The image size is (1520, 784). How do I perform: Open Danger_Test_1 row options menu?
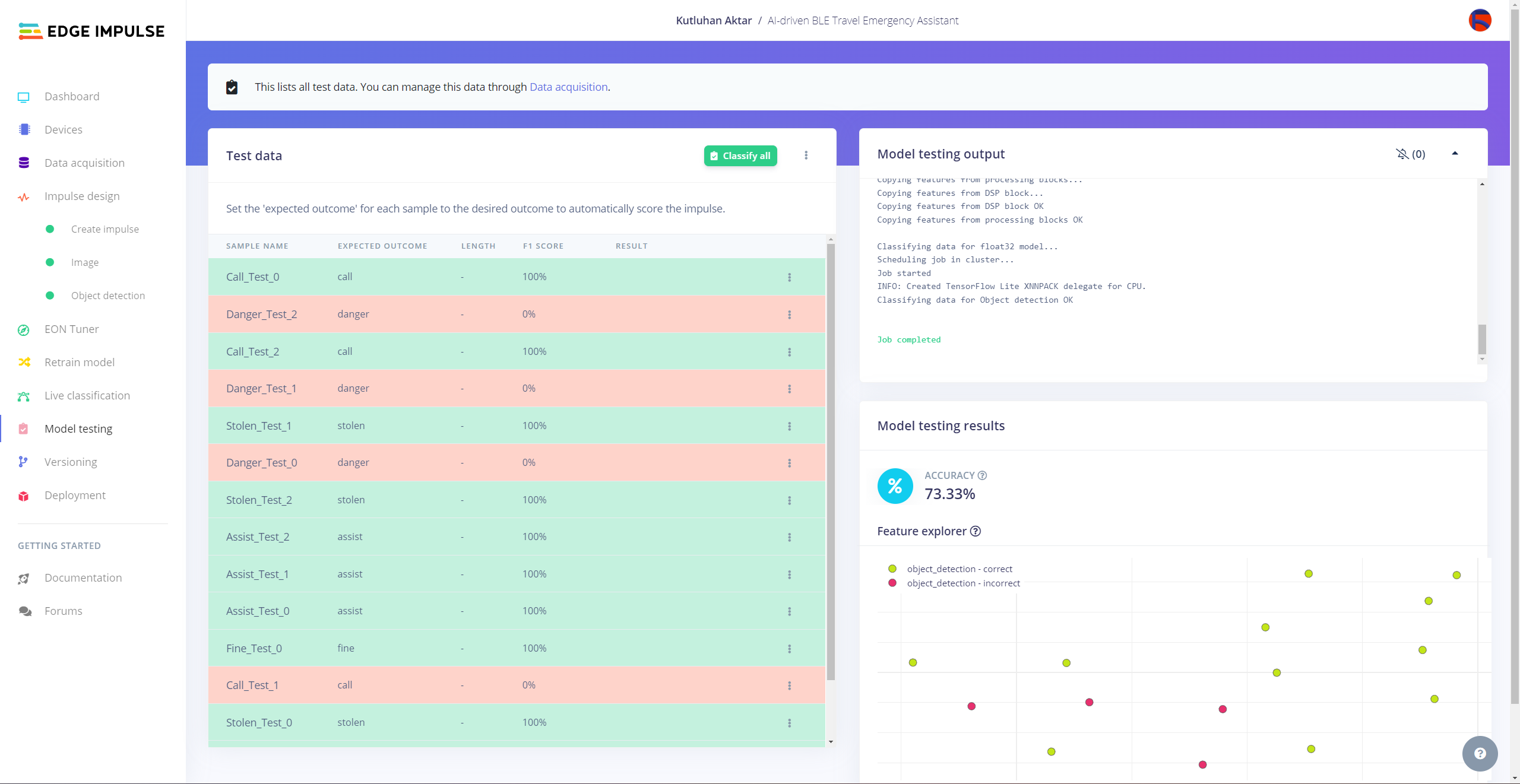pyautogui.click(x=789, y=389)
